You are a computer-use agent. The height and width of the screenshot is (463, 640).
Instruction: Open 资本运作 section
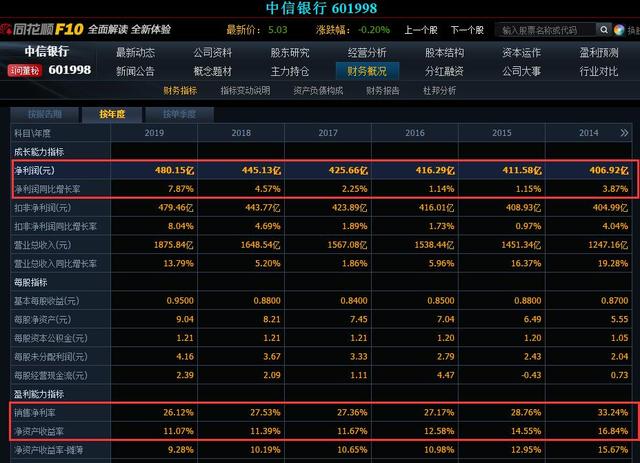[x=521, y=53]
